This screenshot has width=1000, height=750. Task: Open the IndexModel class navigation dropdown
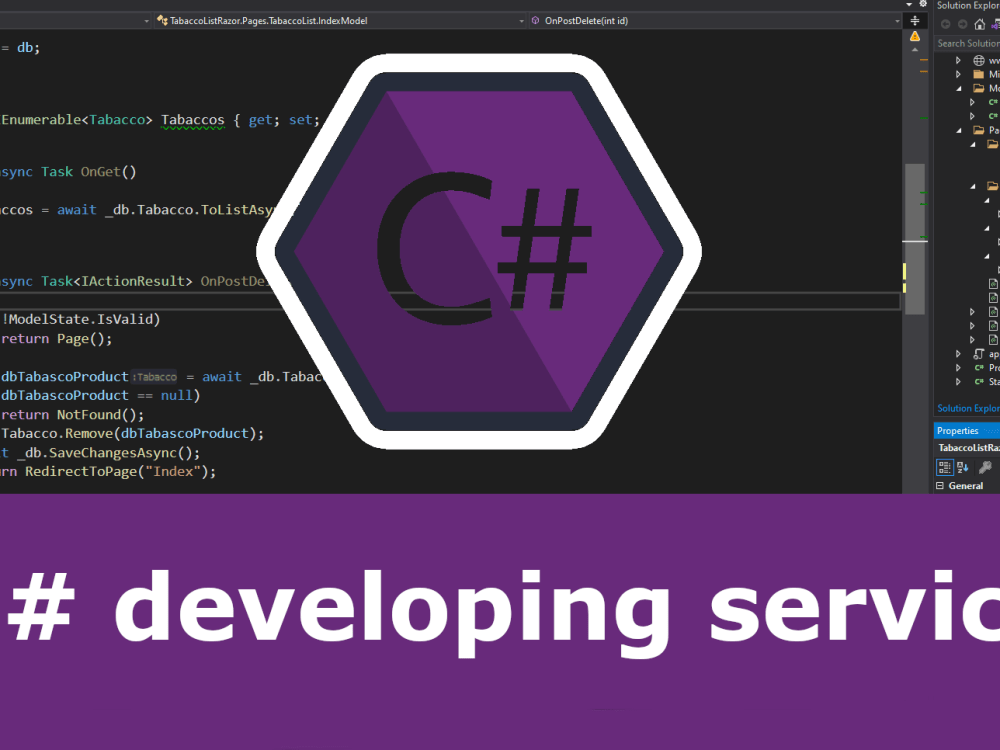click(x=341, y=20)
